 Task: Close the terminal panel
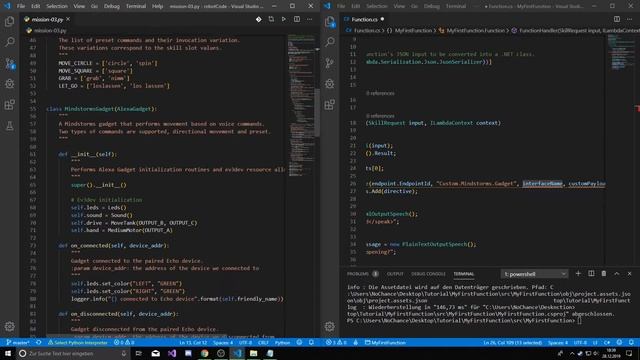point(629,273)
